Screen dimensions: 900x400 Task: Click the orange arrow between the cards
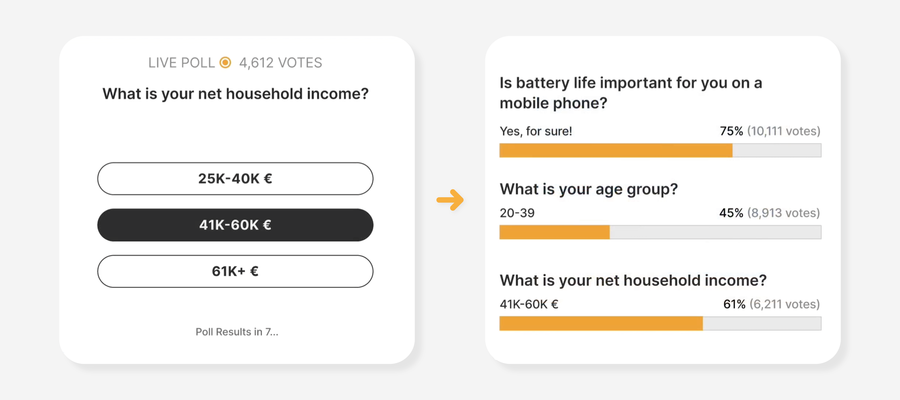450,200
